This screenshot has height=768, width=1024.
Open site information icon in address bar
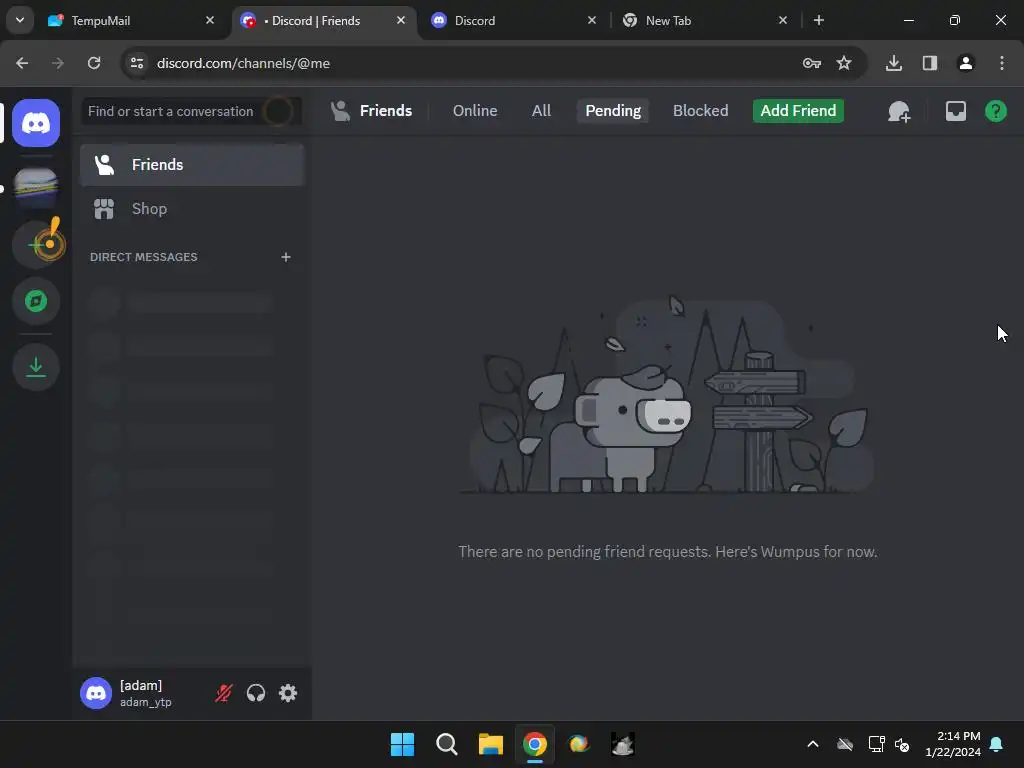137,63
